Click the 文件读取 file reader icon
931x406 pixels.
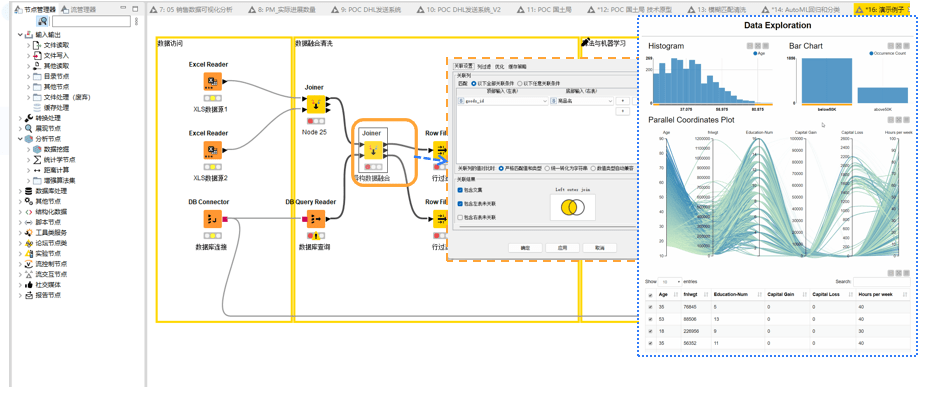[38, 45]
